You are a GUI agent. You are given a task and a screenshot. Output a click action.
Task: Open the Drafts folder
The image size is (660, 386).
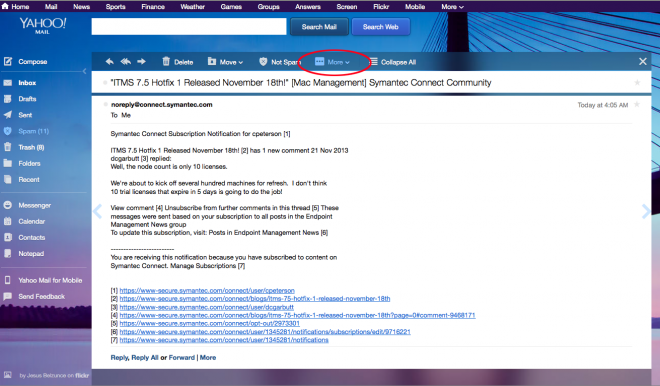coord(27,99)
